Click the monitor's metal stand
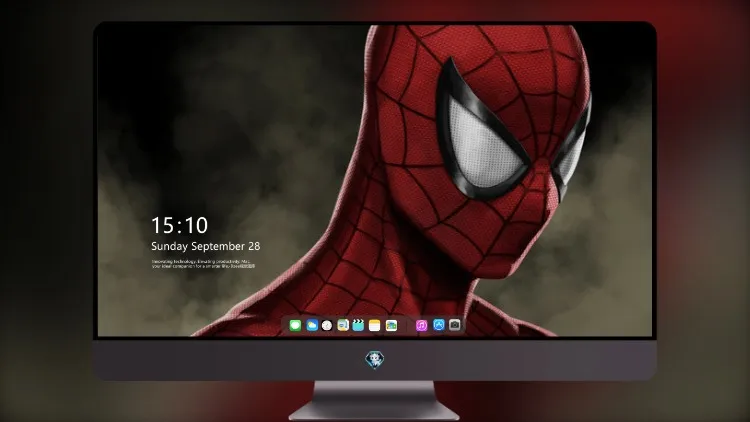The image size is (750, 422). [x=375, y=401]
